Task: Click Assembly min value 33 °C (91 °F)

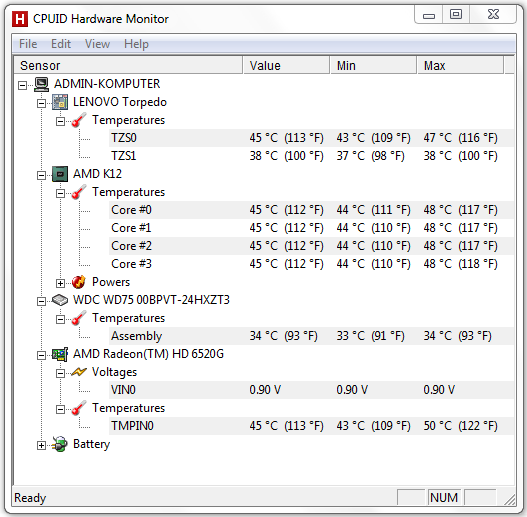Action: coord(370,336)
